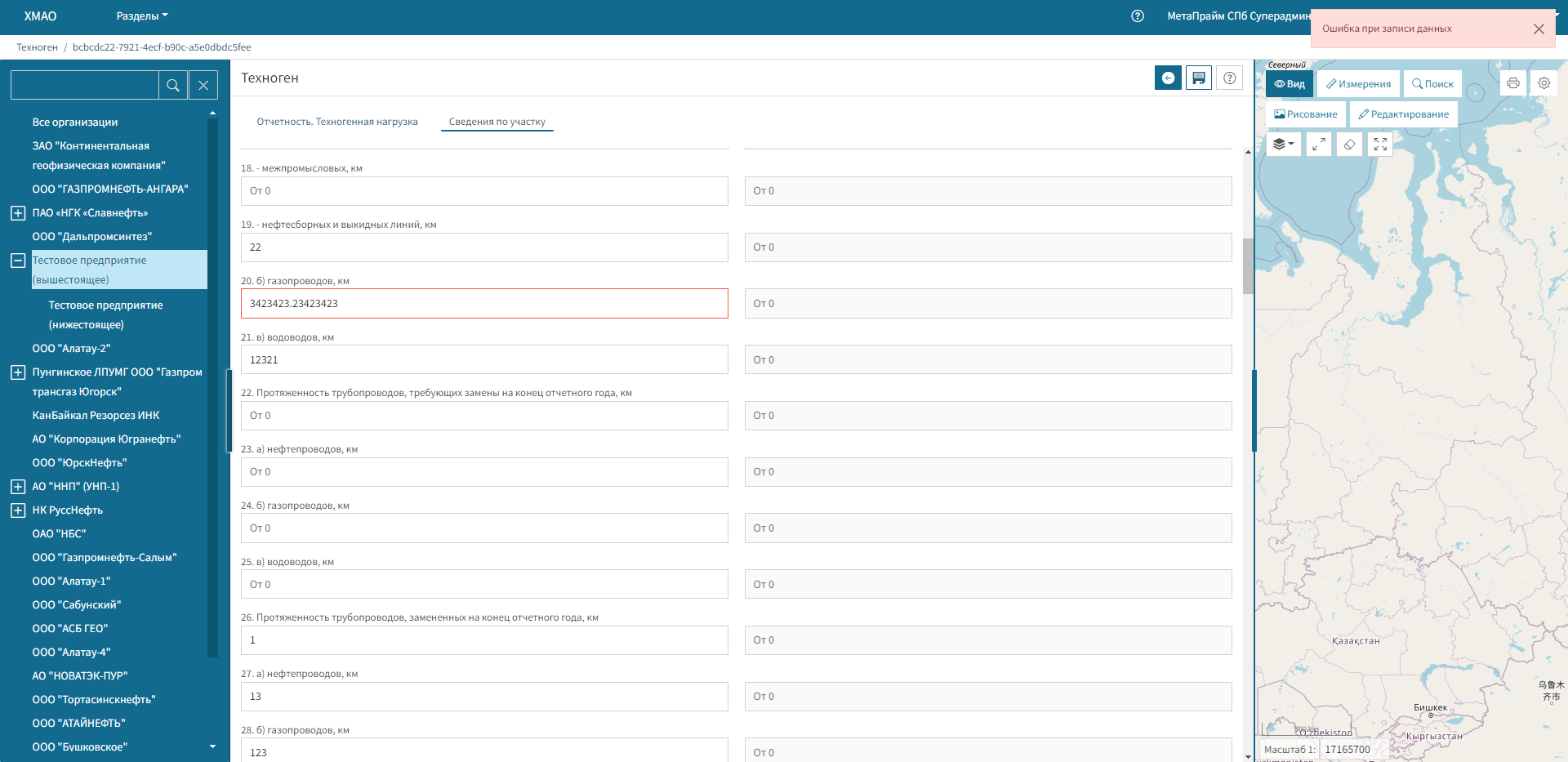Click the diagonal expand arrows map icon
Image resolution: width=1568 pixels, height=762 pixels.
pyautogui.click(x=1318, y=145)
